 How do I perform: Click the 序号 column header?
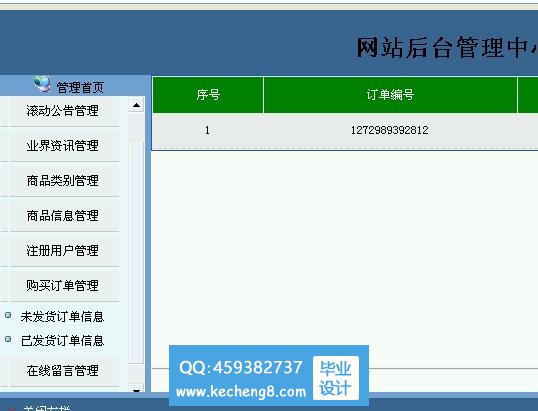coord(208,95)
